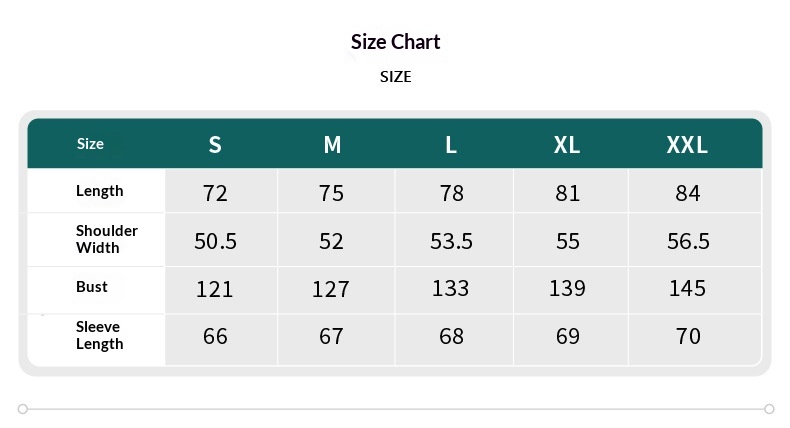
Task: Select the M size column header
Action: tap(332, 145)
